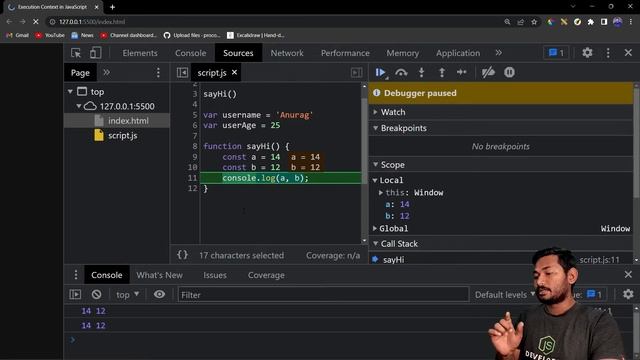Image resolution: width=640 pixels, height=360 pixels.
Task: Close the script.js file tab
Action: click(234, 72)
